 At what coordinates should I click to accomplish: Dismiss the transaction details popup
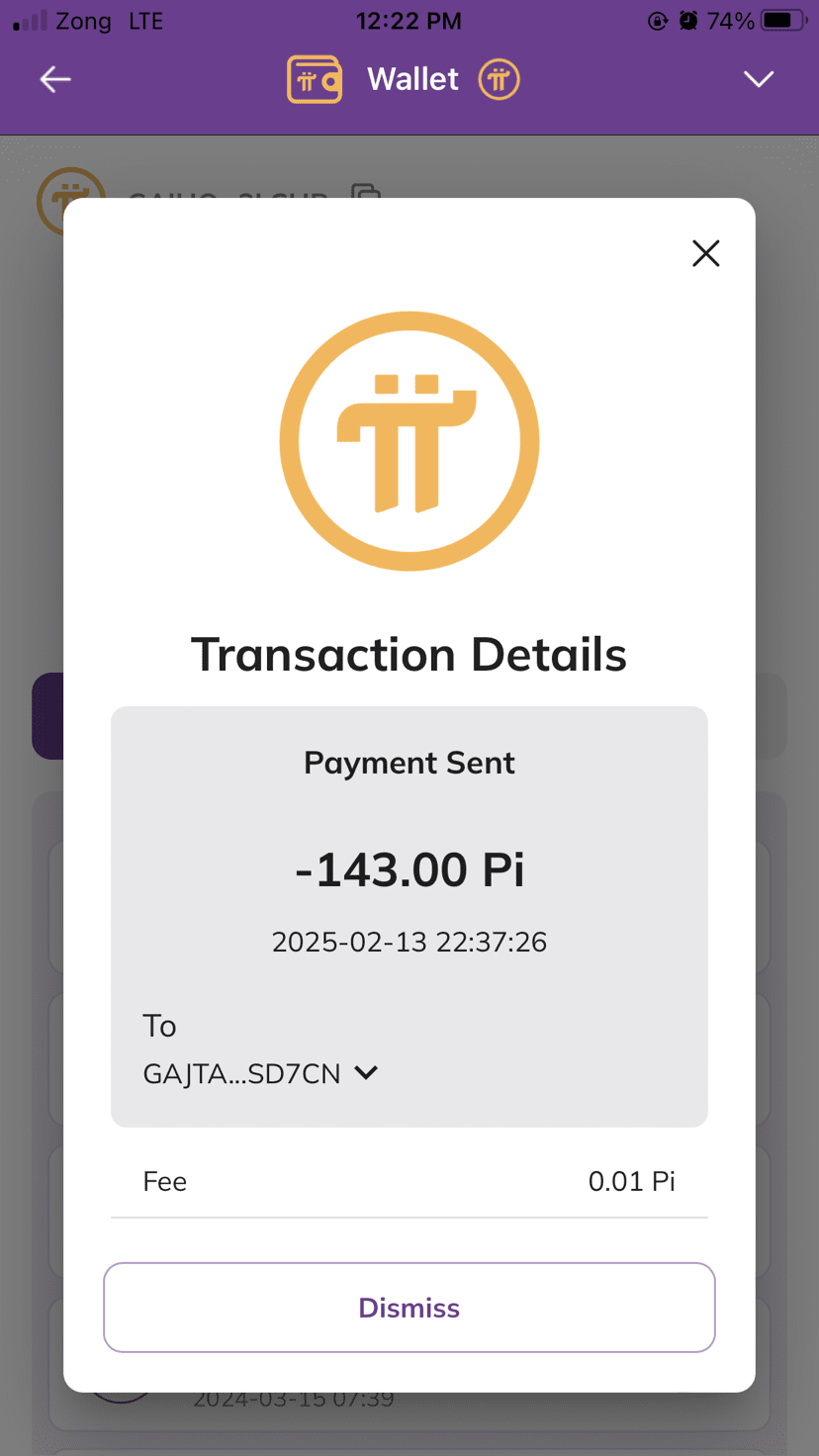point(409,1308)
